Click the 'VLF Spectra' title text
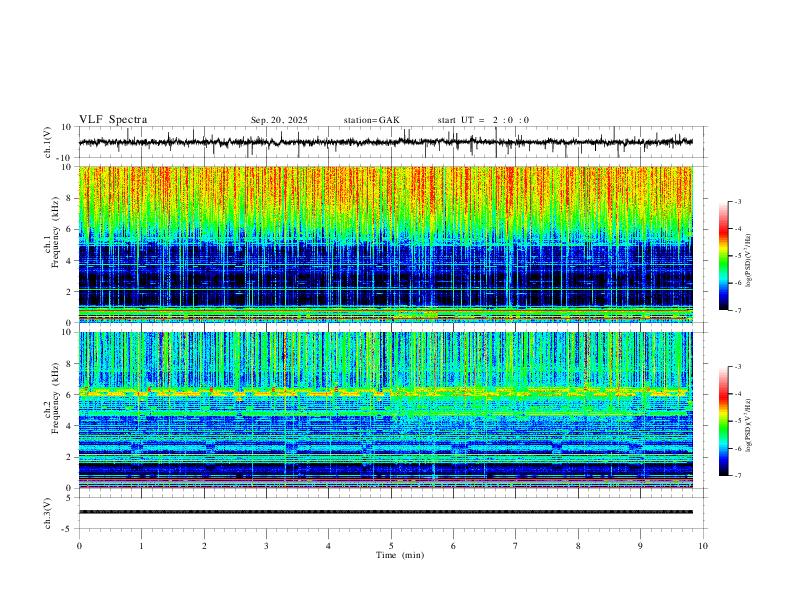This screenshot has width=792, height=612. [x=113, y=120]
